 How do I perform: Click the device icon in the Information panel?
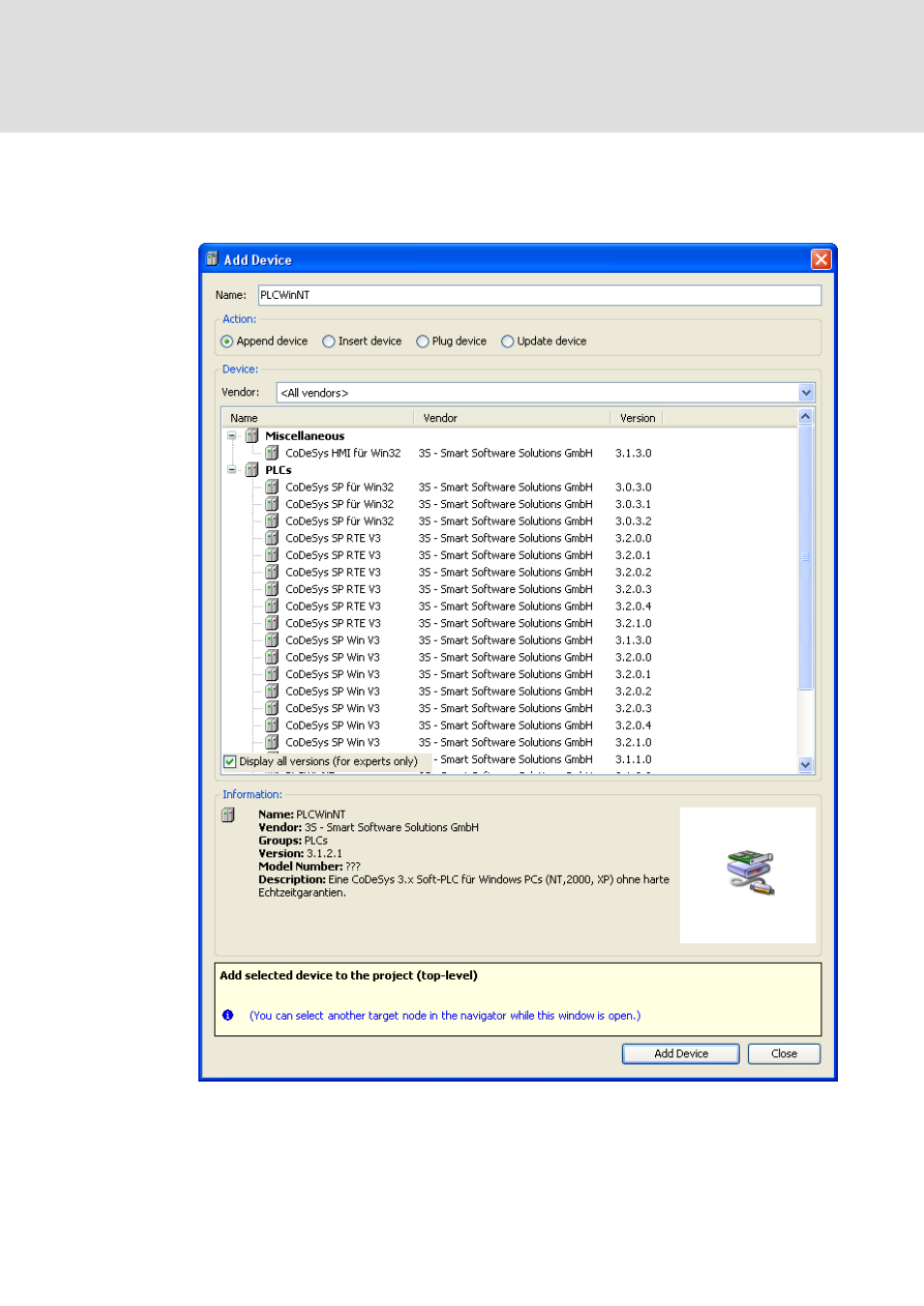pyautogui.click(x=228, y=815)
